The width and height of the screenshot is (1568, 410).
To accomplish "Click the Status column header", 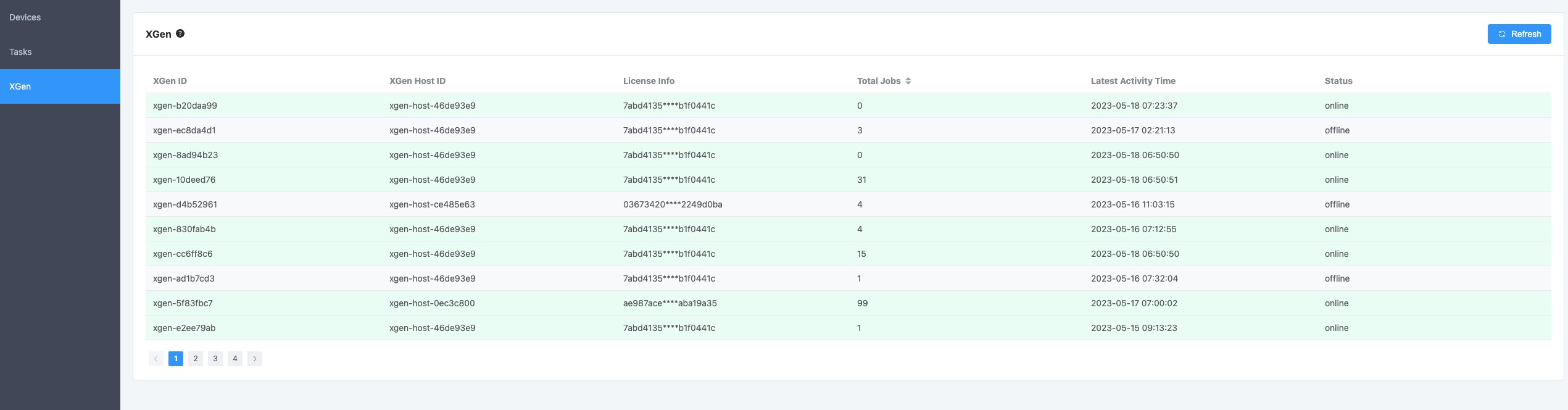I will (1338, 81).
